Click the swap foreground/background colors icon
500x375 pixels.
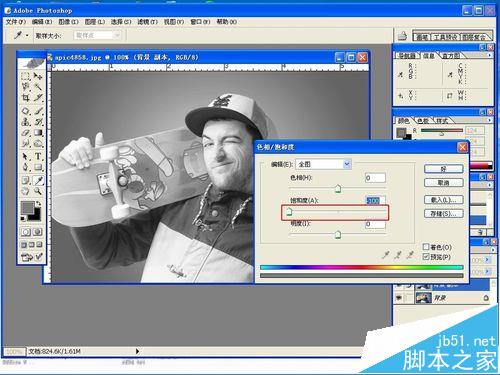39,203
